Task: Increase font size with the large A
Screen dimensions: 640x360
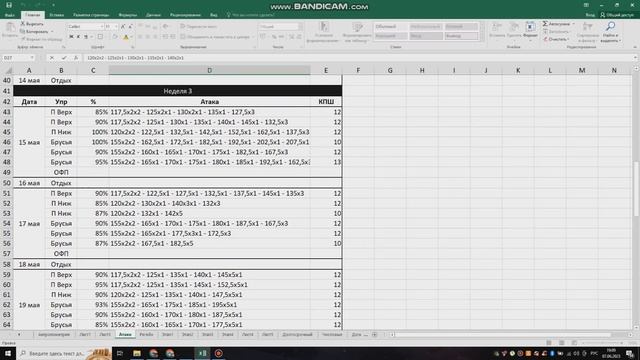Action: pyautogui.click(x=123, y=27)
